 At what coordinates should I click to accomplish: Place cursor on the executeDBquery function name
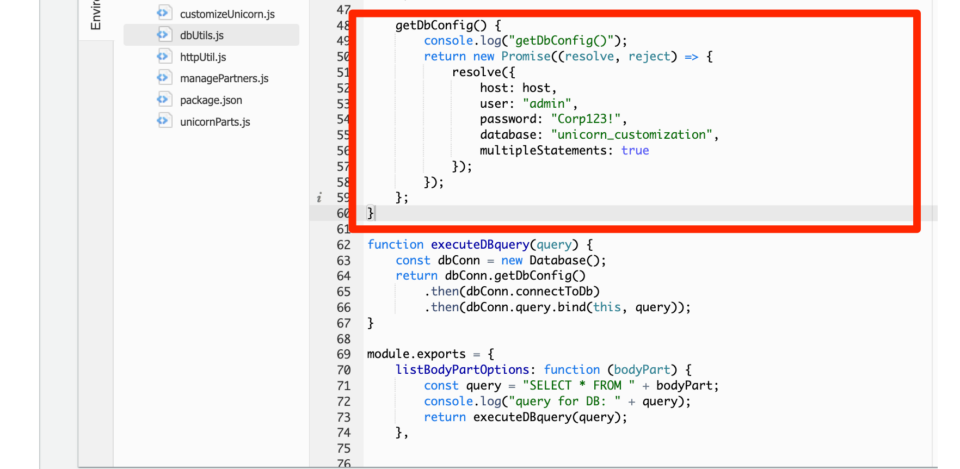(480, 244)
